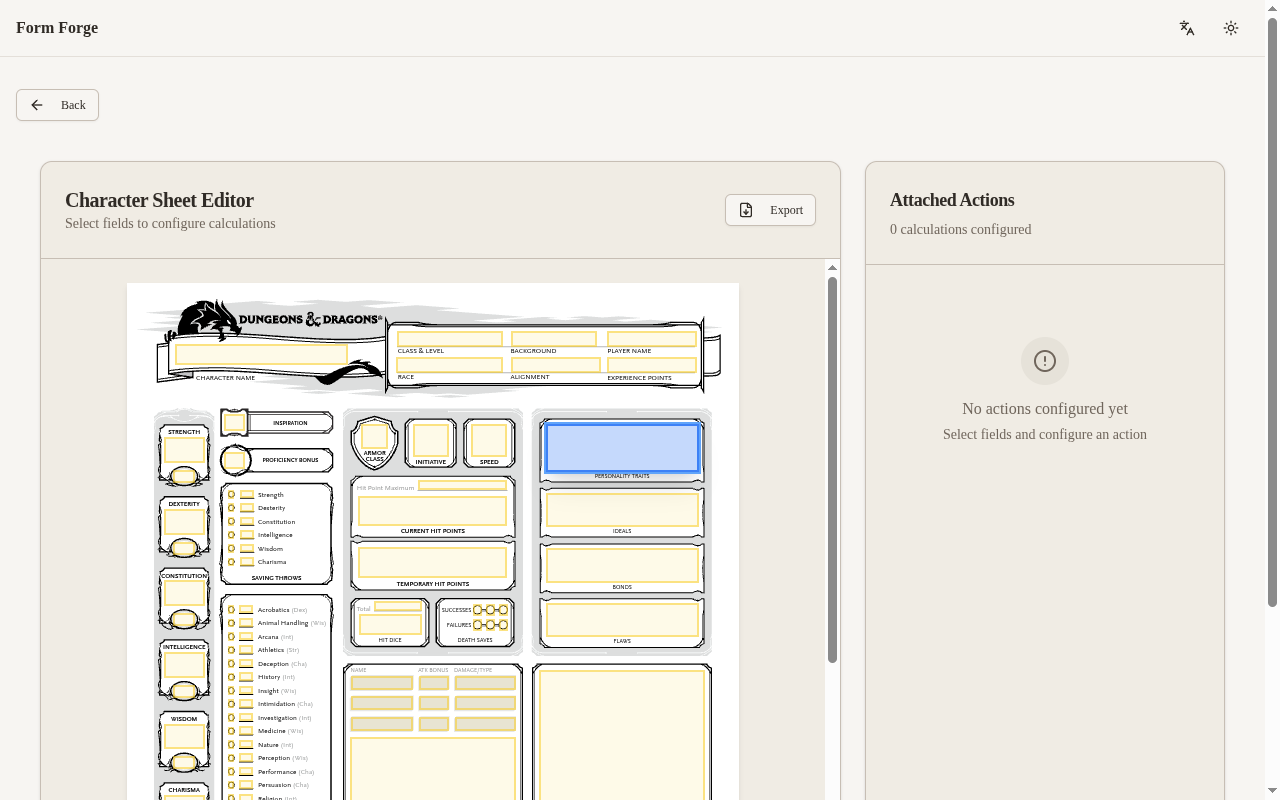The width and height of the screenshot is (1280, 800).
Task: Select the Intelligence ability score box
Action: (184, 665)
